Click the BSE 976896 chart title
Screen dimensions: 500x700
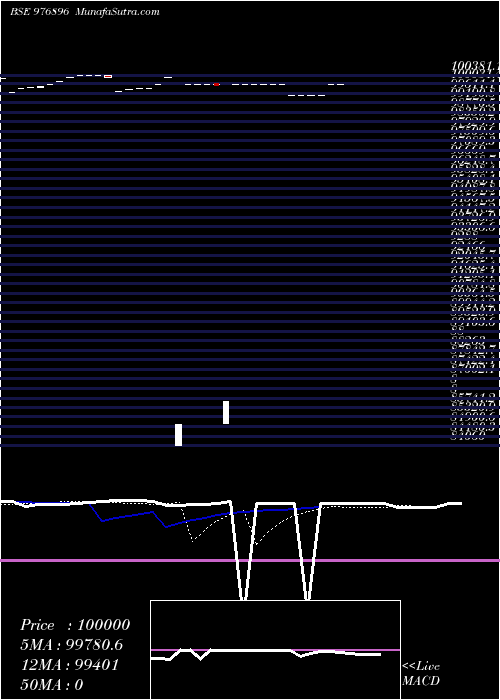39,12
